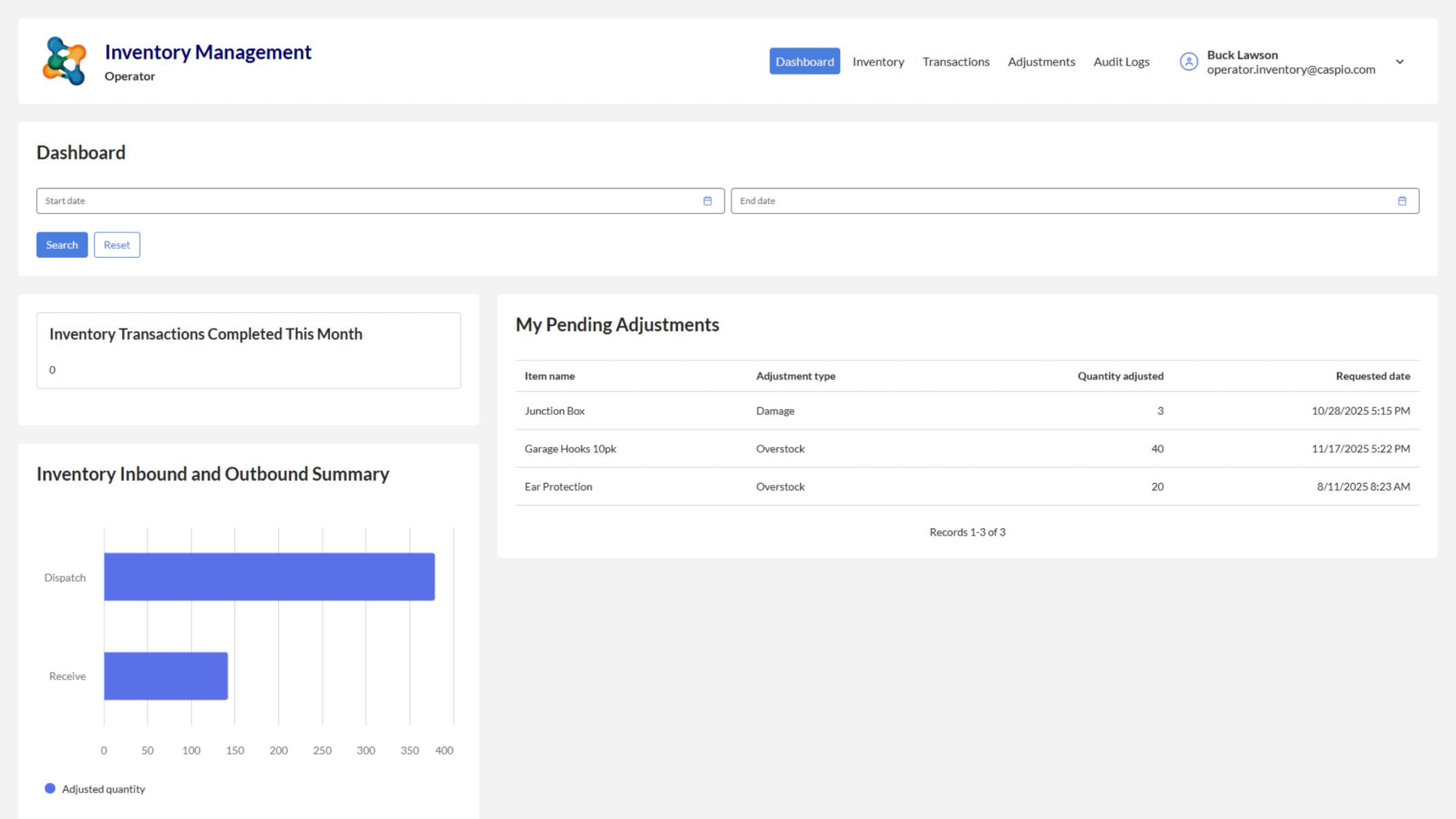Open the user account menu via chevron

[x=1400, y=61]
